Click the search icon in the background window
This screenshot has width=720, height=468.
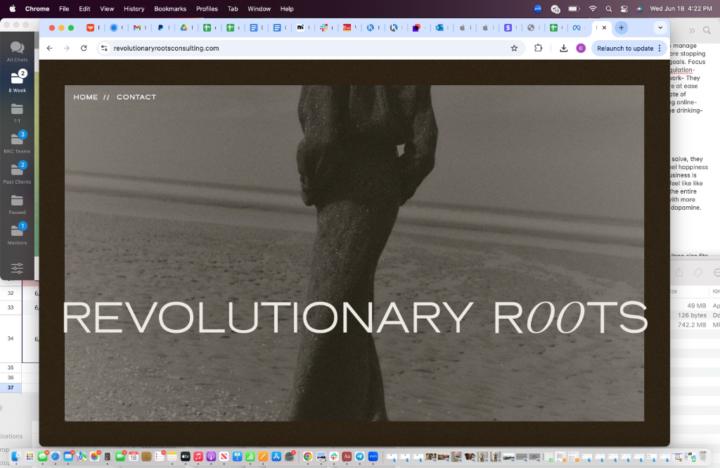coord(707,30)
